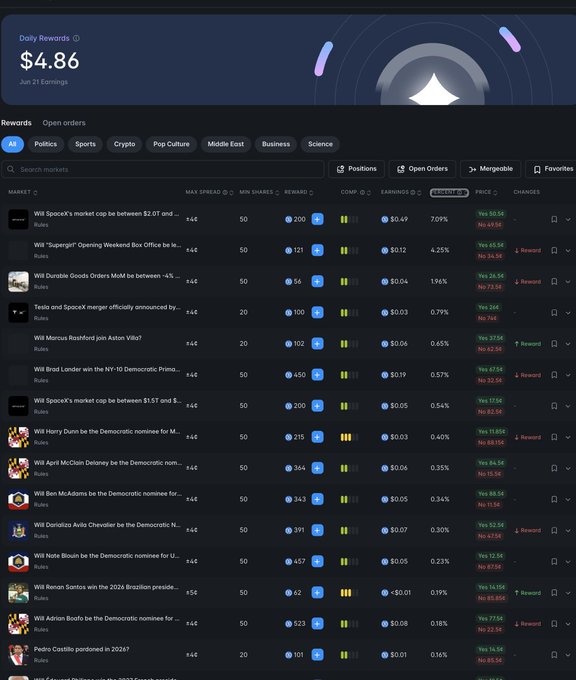This screenshot has height=680, width=576.
Task: Click the plus button in the SpaceX $2.0T row
Action: click(x=317, y=219)
